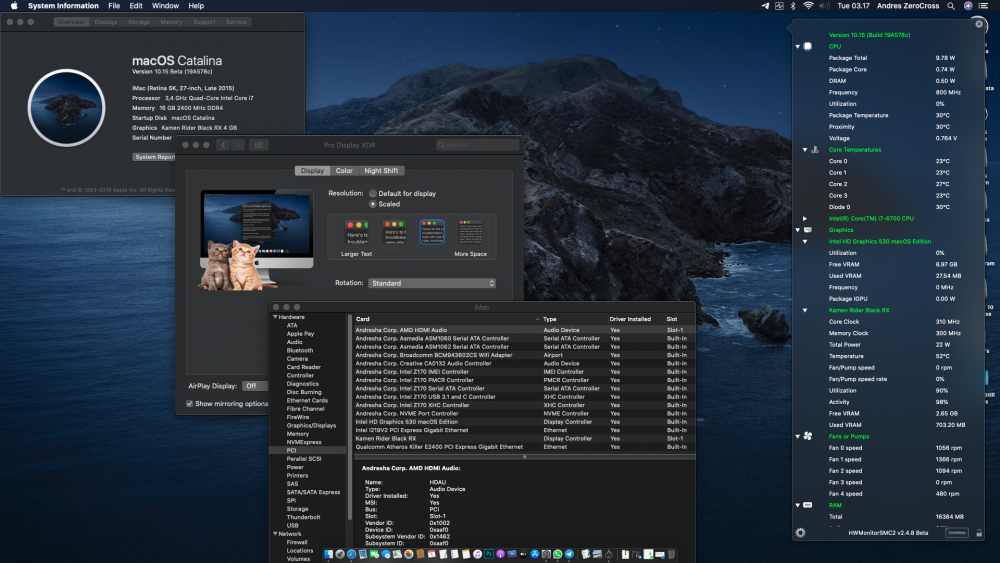
Task: Open Notification Center icon
Action: [x=983, y=6]
